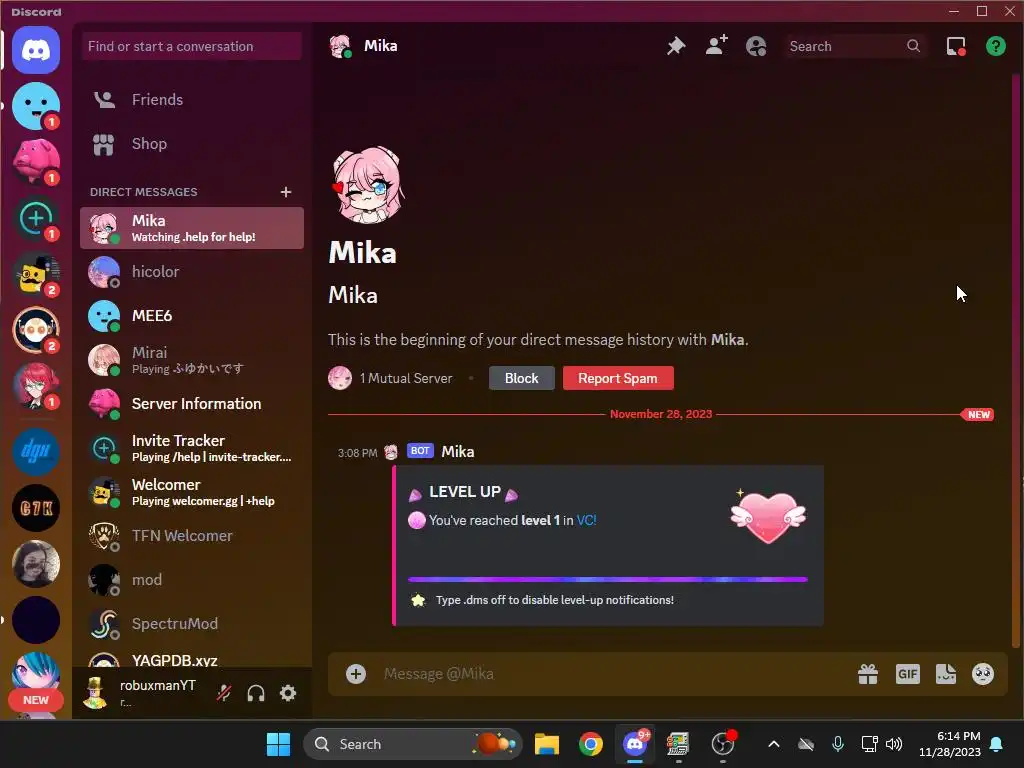Show hidden system tray icons chevron

click(774, 744)
